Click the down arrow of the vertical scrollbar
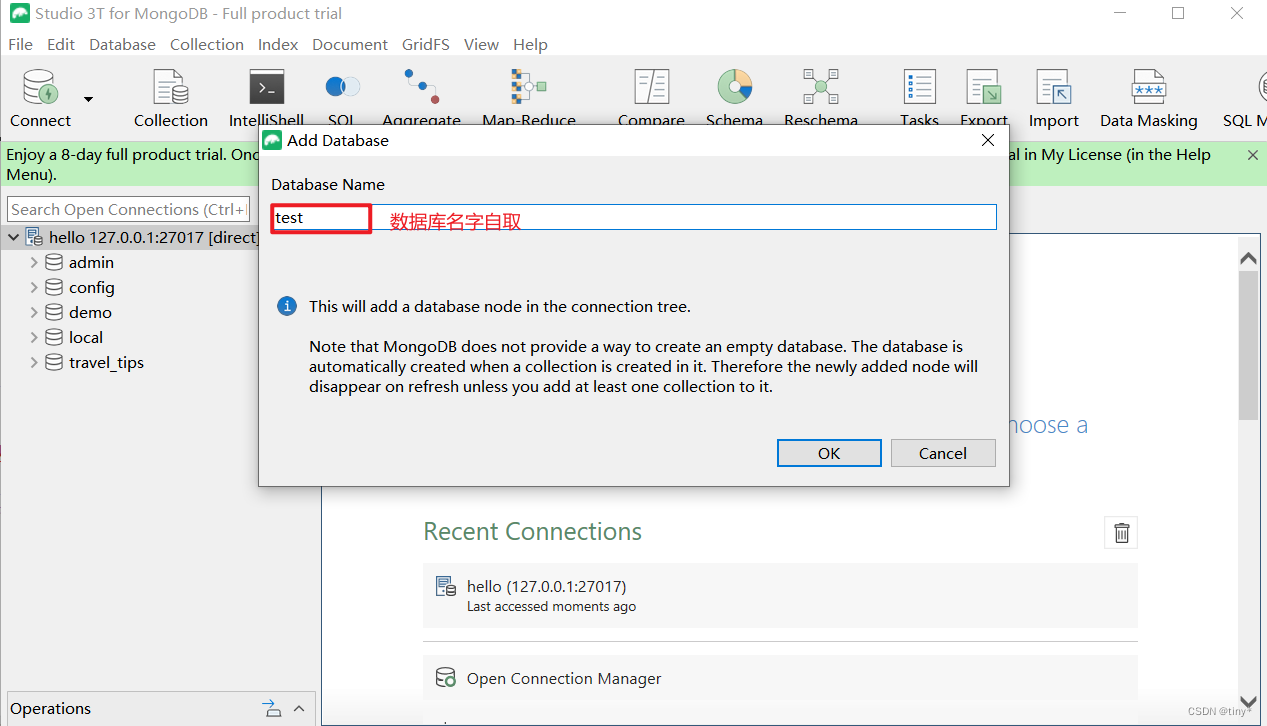Viewport: 1267px width, 726px height. coord(1248,702)
